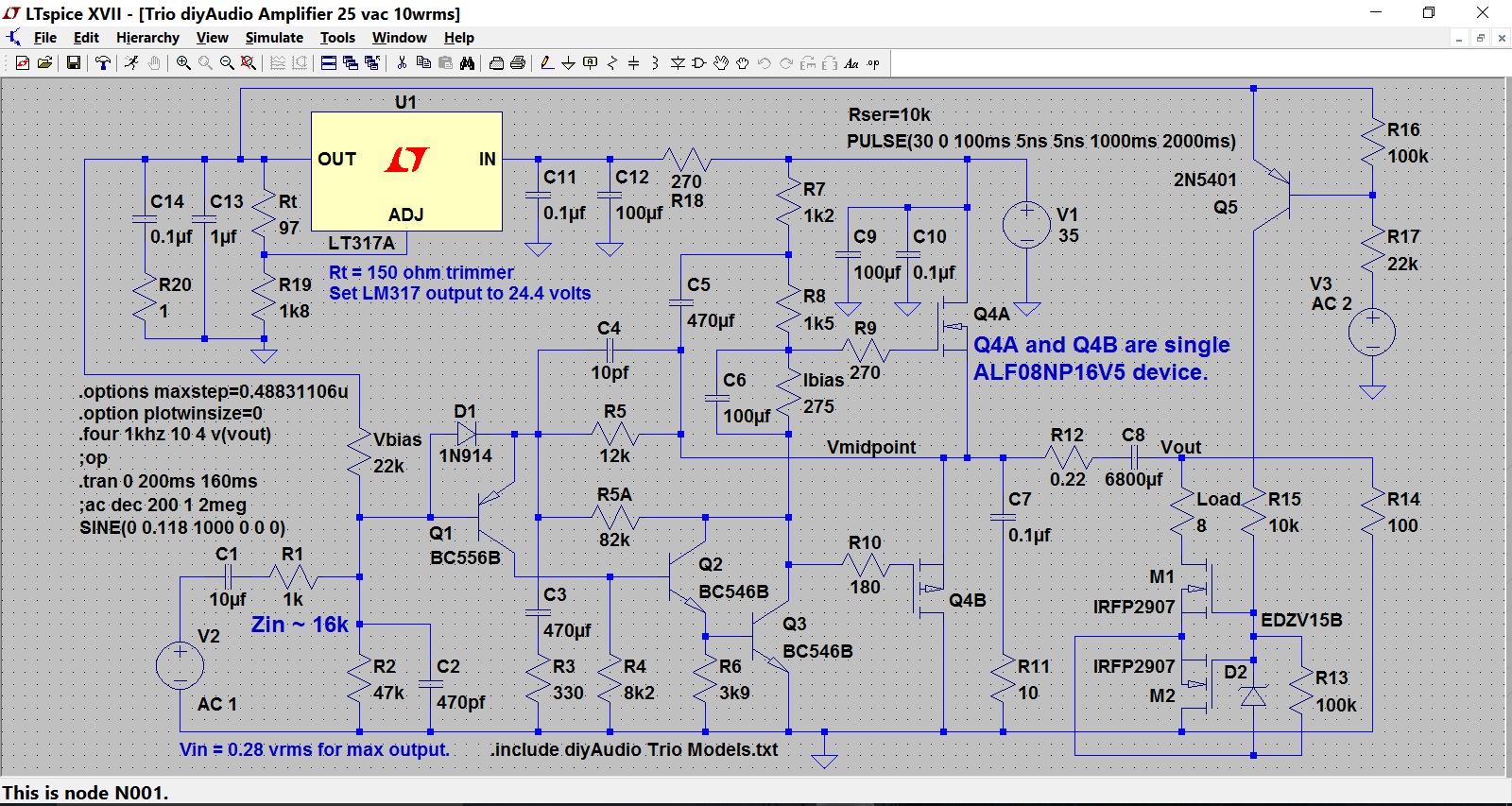The height and width of the screenshot is (806, 1512).
Task: Select the Label Net tool
Action: [x=591, y=63]
